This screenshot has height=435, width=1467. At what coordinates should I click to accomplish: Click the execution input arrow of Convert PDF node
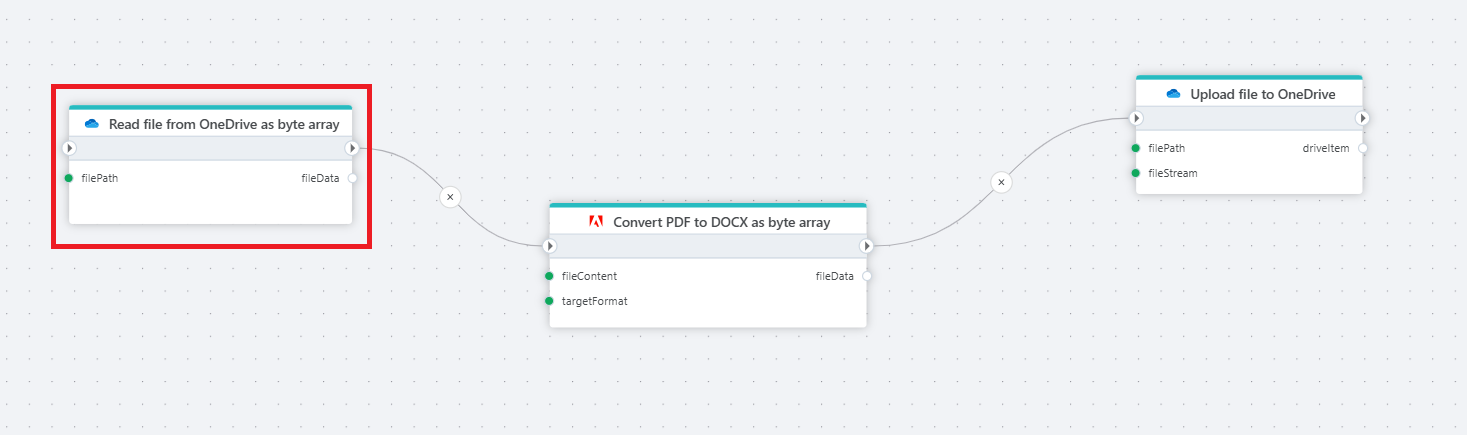coord(549,246)
